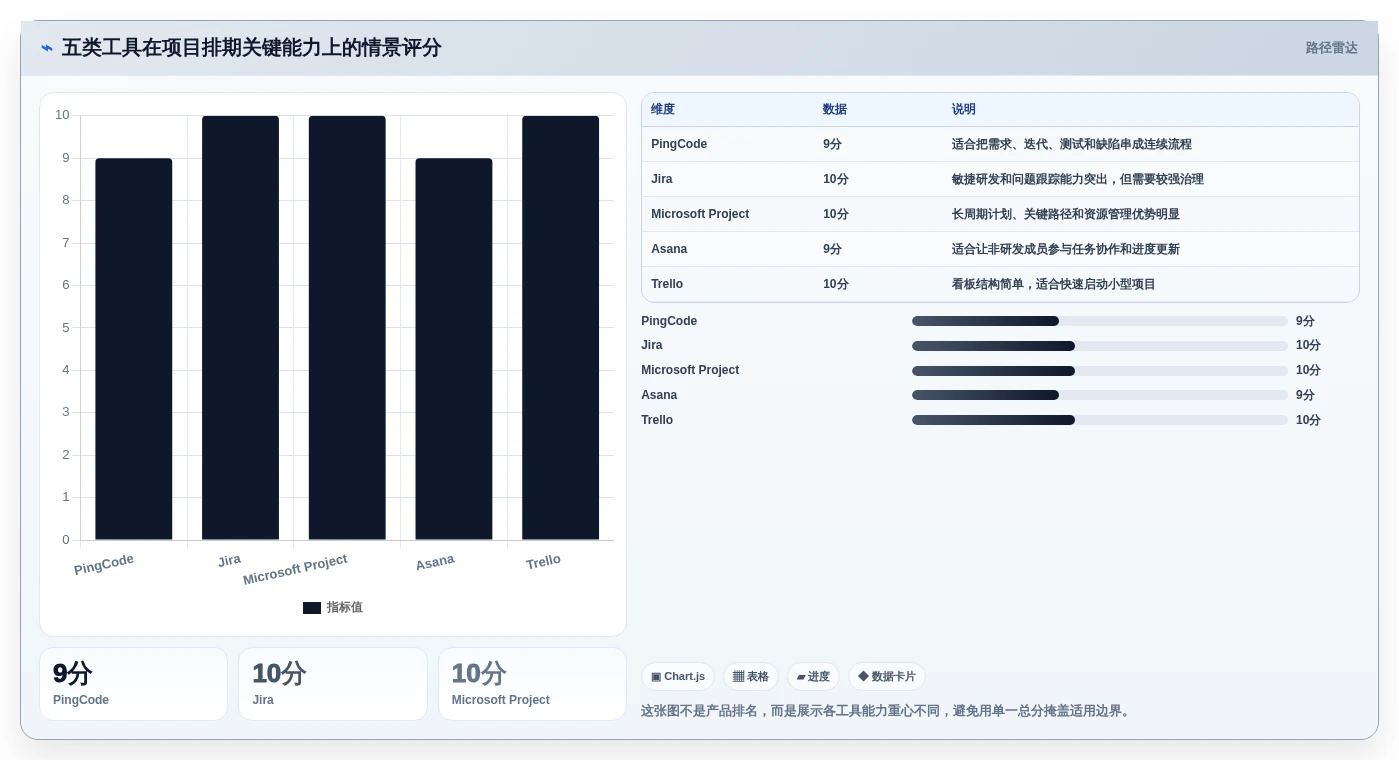
Task: Click the description 看板结构简单，适合快速启动小型项目
Action: (x=1054, y=284)
